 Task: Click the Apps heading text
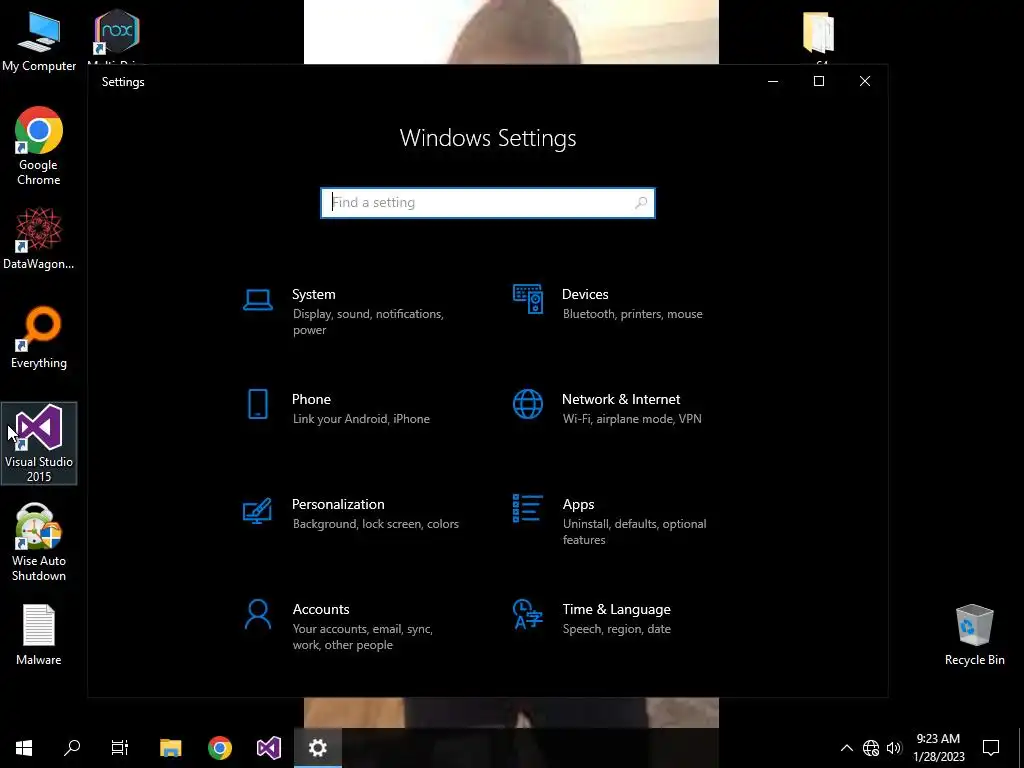coord(579,504)
